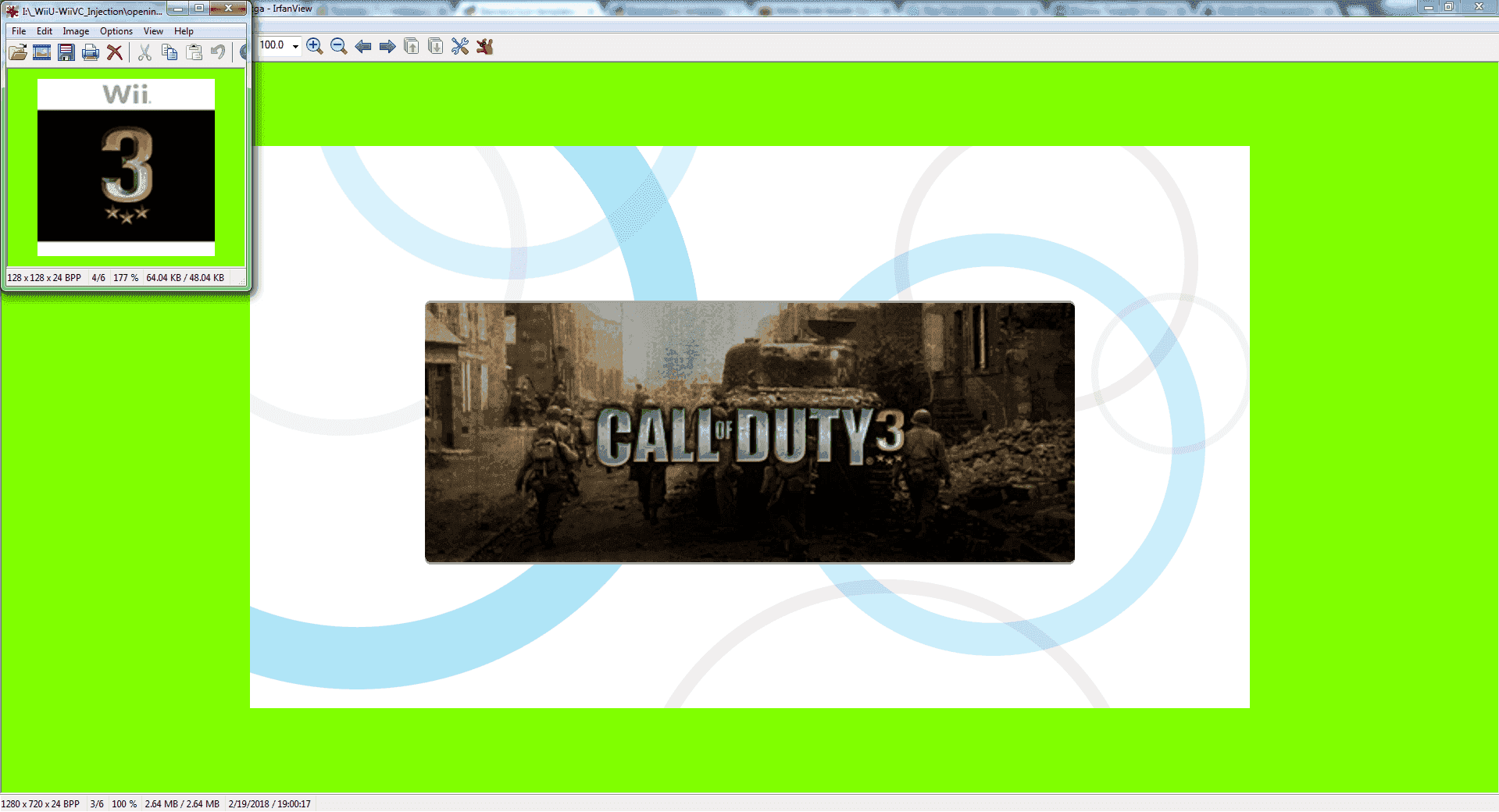Open the Edit menu
Image resolution: width=1499 pixels, height=812 pixels.
(45, 31)
